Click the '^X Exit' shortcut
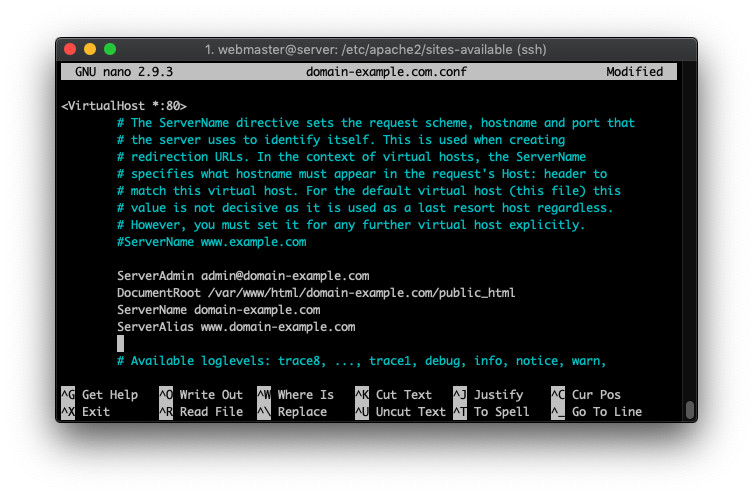Screen dimensions: 753x496 point(85,411)
